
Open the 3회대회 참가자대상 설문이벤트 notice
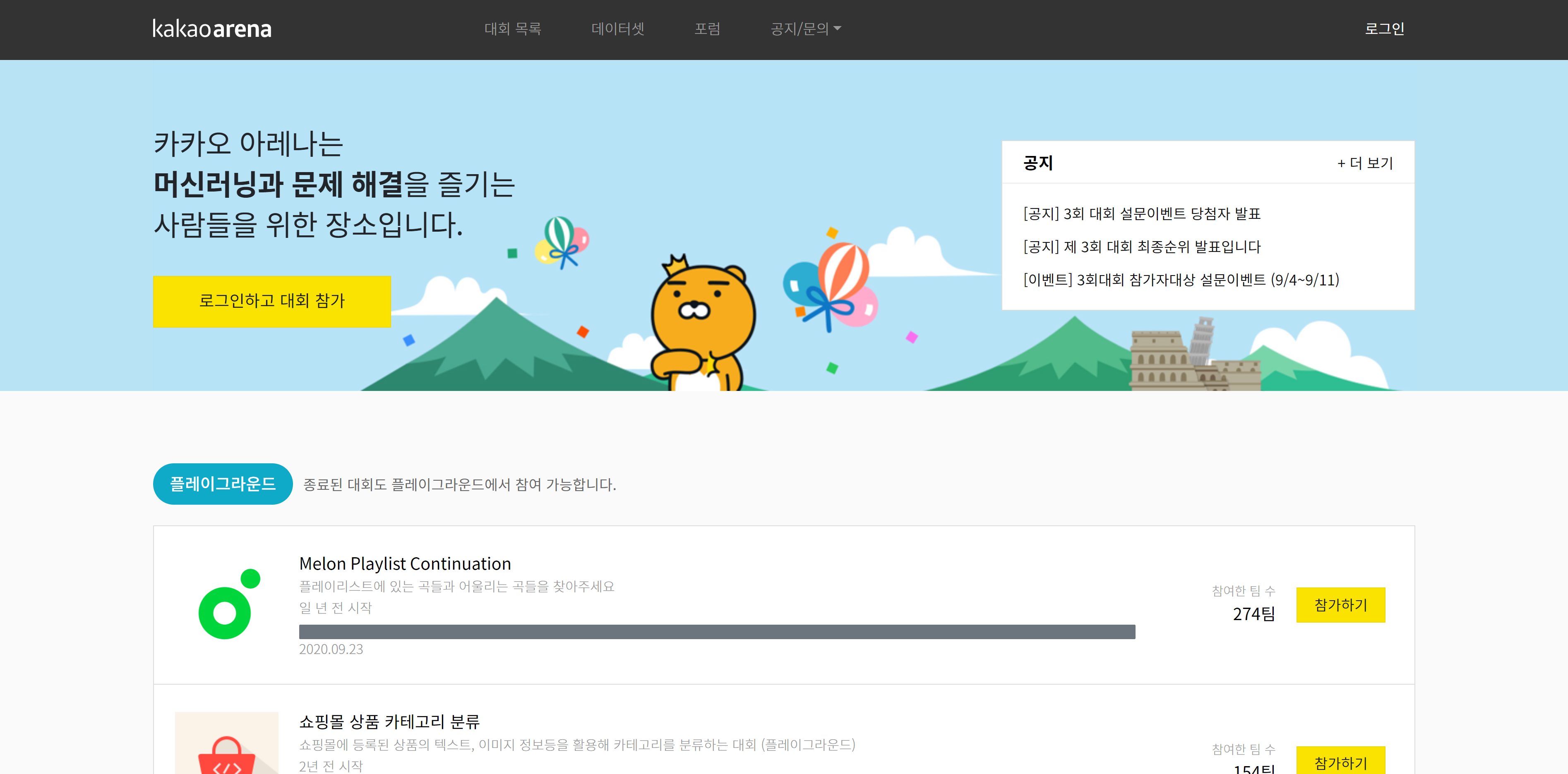click(1181, 280)
